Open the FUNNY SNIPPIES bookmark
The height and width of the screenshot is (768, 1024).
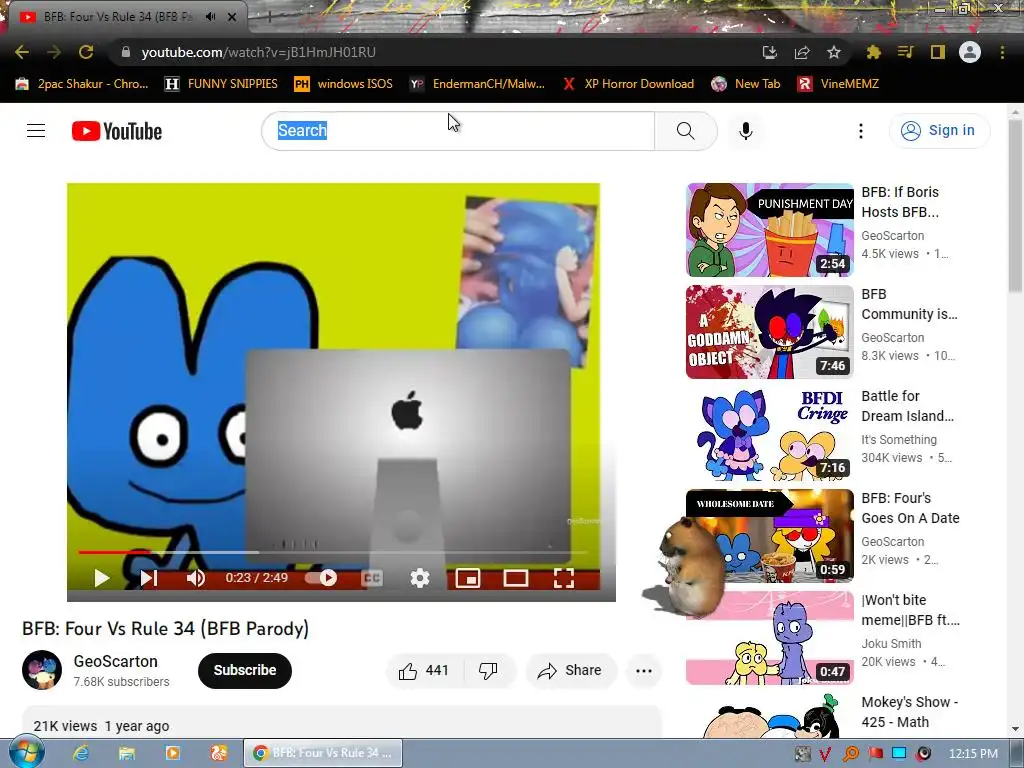pos(221,84)
